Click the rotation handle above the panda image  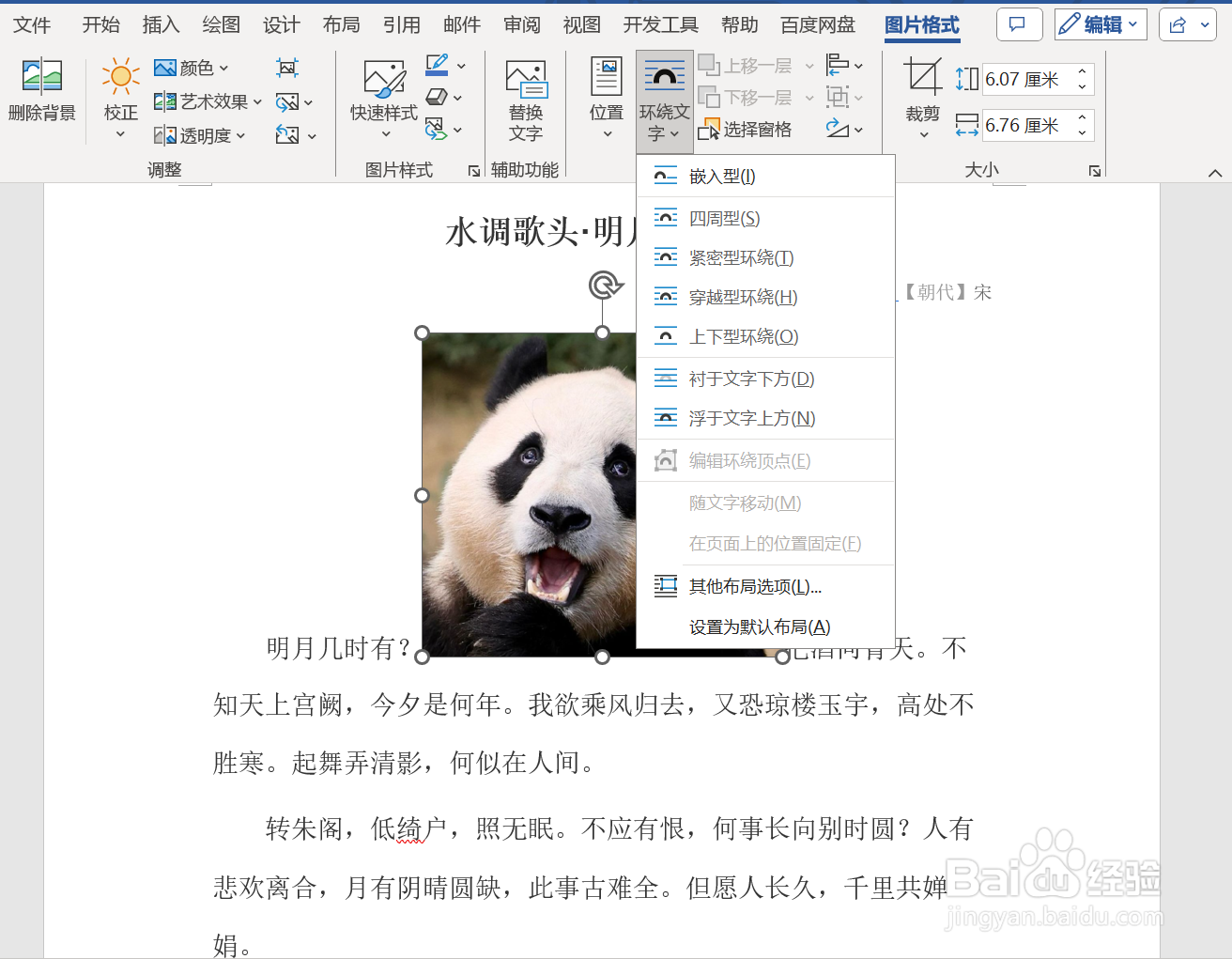pos(606,285)
